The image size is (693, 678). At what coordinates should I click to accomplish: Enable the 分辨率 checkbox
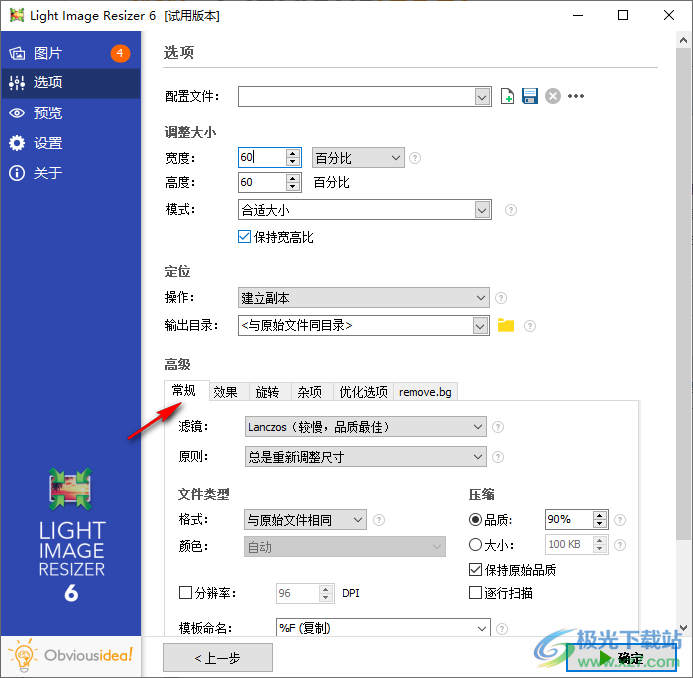tap(185, 593)
